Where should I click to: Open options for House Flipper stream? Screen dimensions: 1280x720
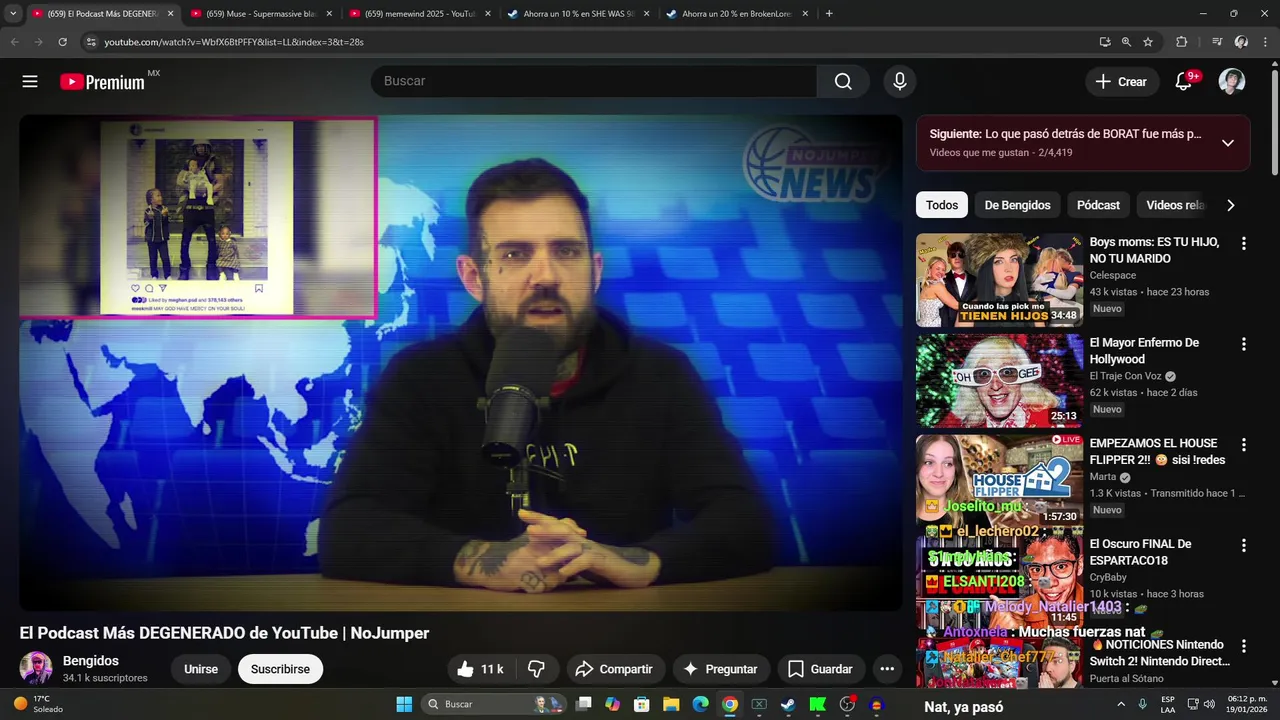click(1244, 444)
